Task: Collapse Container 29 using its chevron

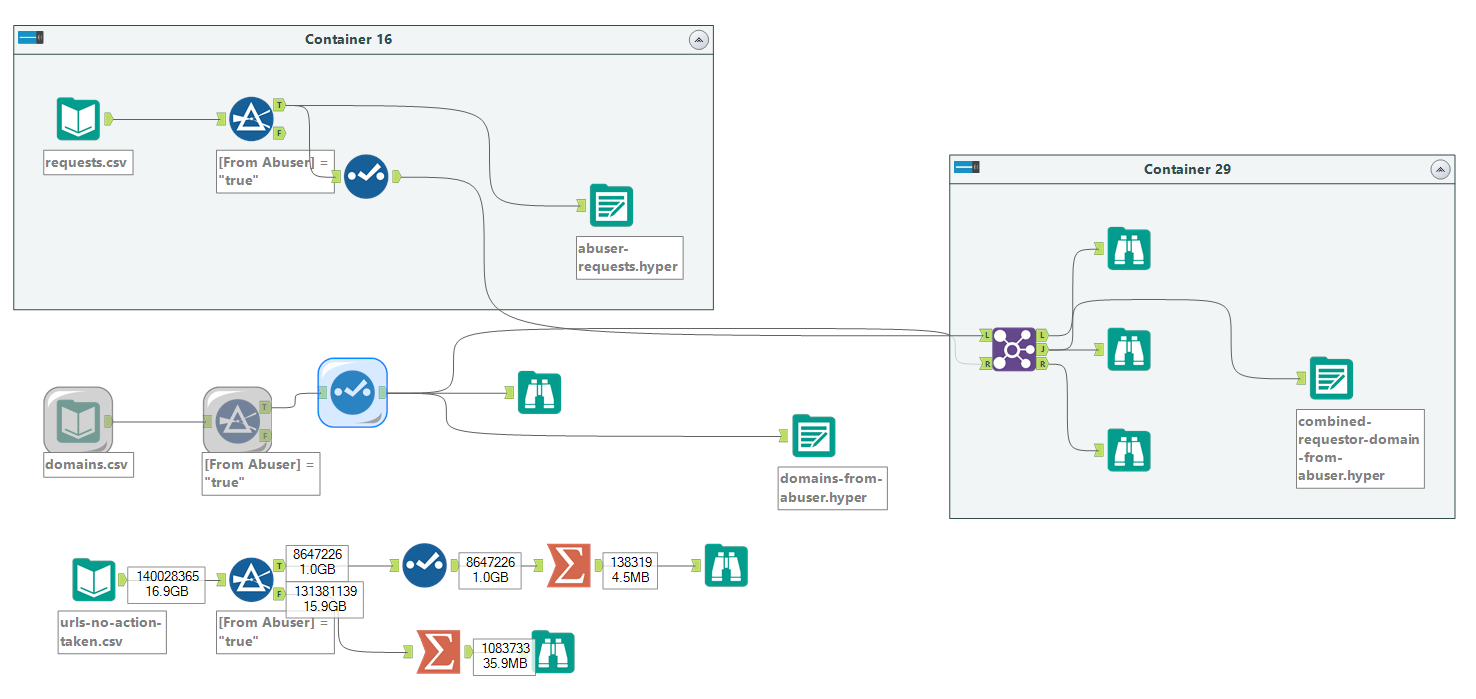Action: point(1440,169)
